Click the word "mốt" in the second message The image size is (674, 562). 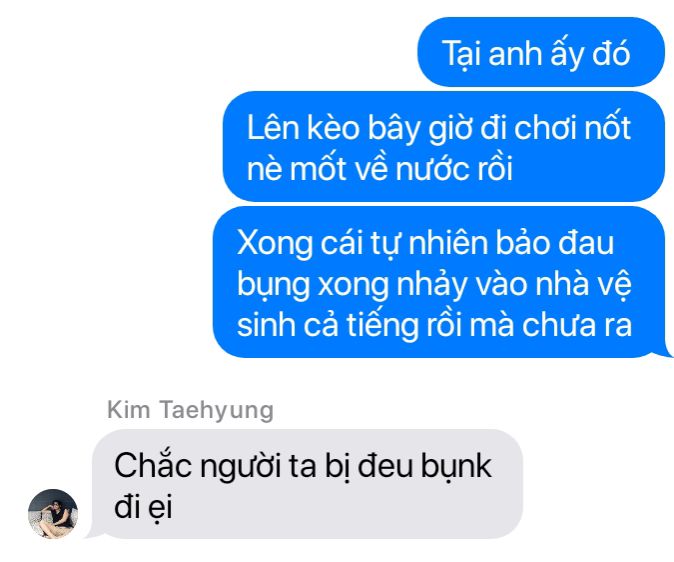(318, 168)
